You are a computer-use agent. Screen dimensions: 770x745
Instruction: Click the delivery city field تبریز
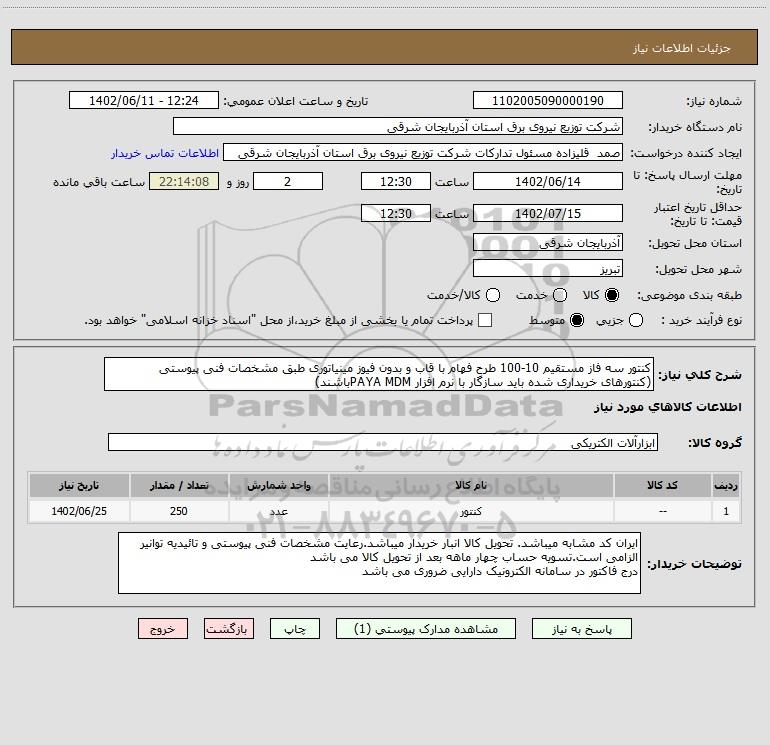[548, 269]
